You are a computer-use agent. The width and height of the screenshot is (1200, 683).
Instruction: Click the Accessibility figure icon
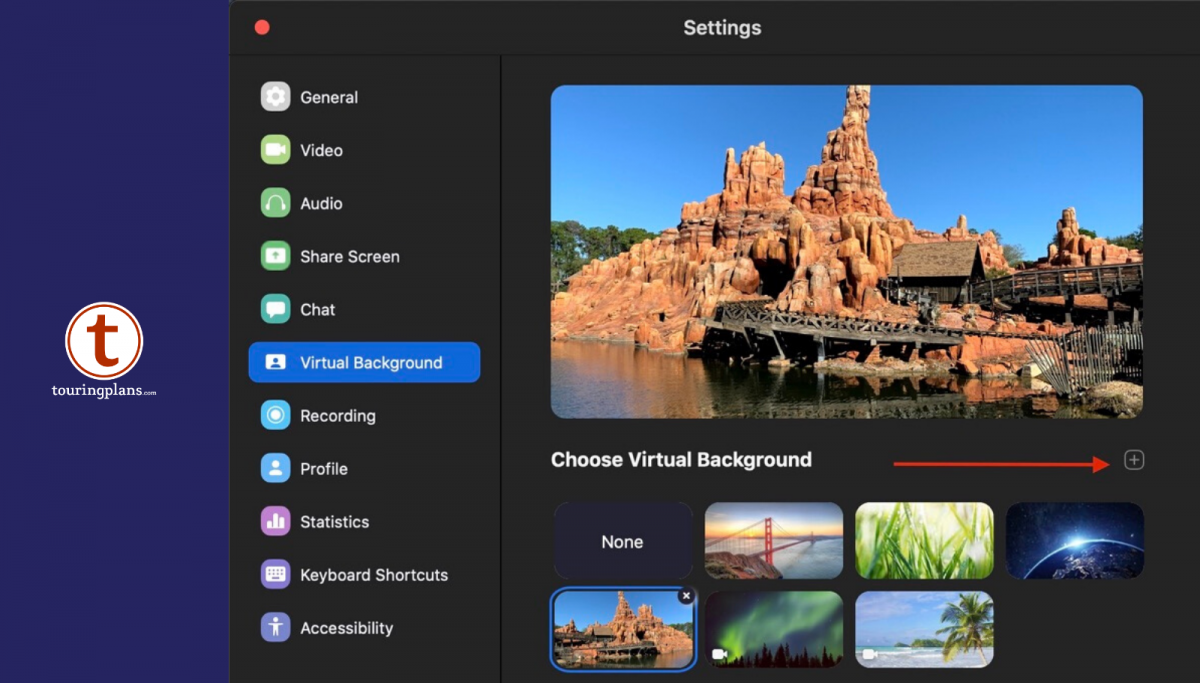click(x=275, y=627)
